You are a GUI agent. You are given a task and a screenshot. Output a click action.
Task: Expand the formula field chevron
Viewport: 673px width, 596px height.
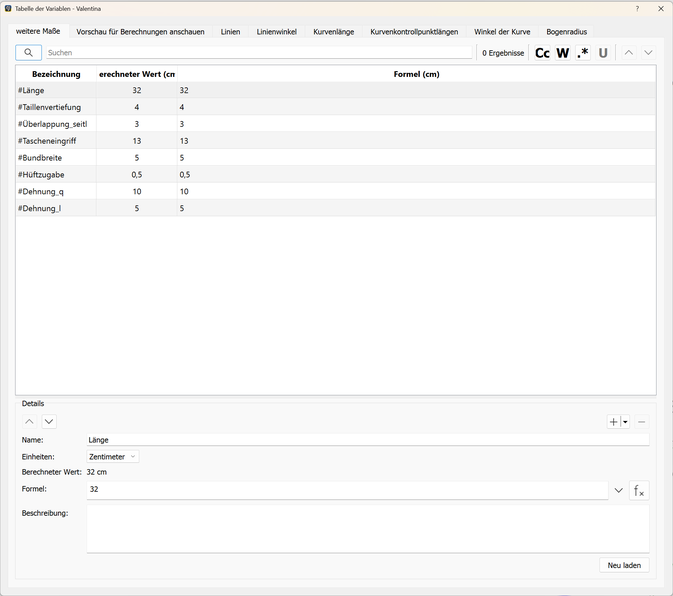pos(618,490)
